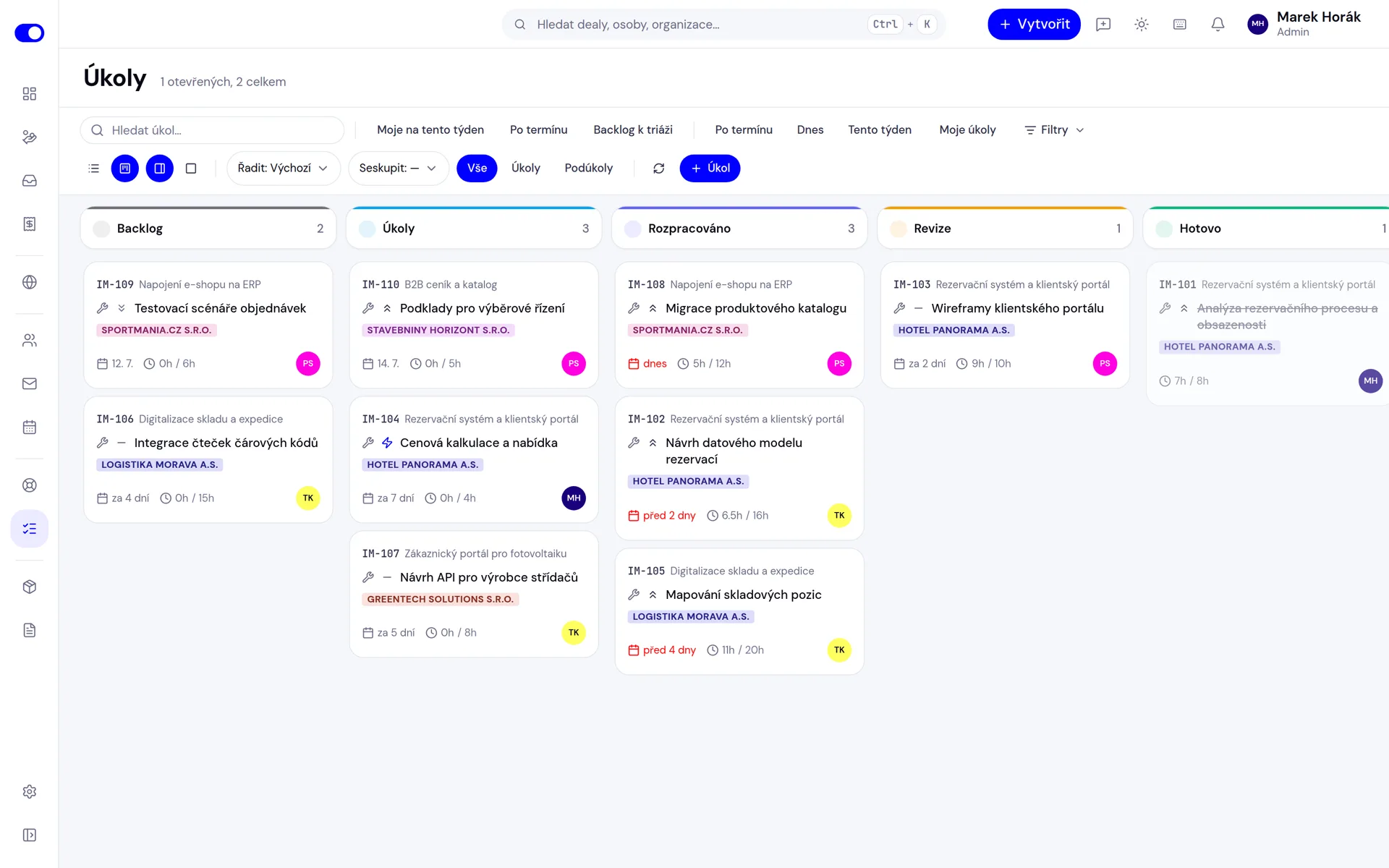This screenshot has height=868, width=1389.
Task: Select the Tento týden quick filter
Action: pyautogui.click(x=880, y=130)
